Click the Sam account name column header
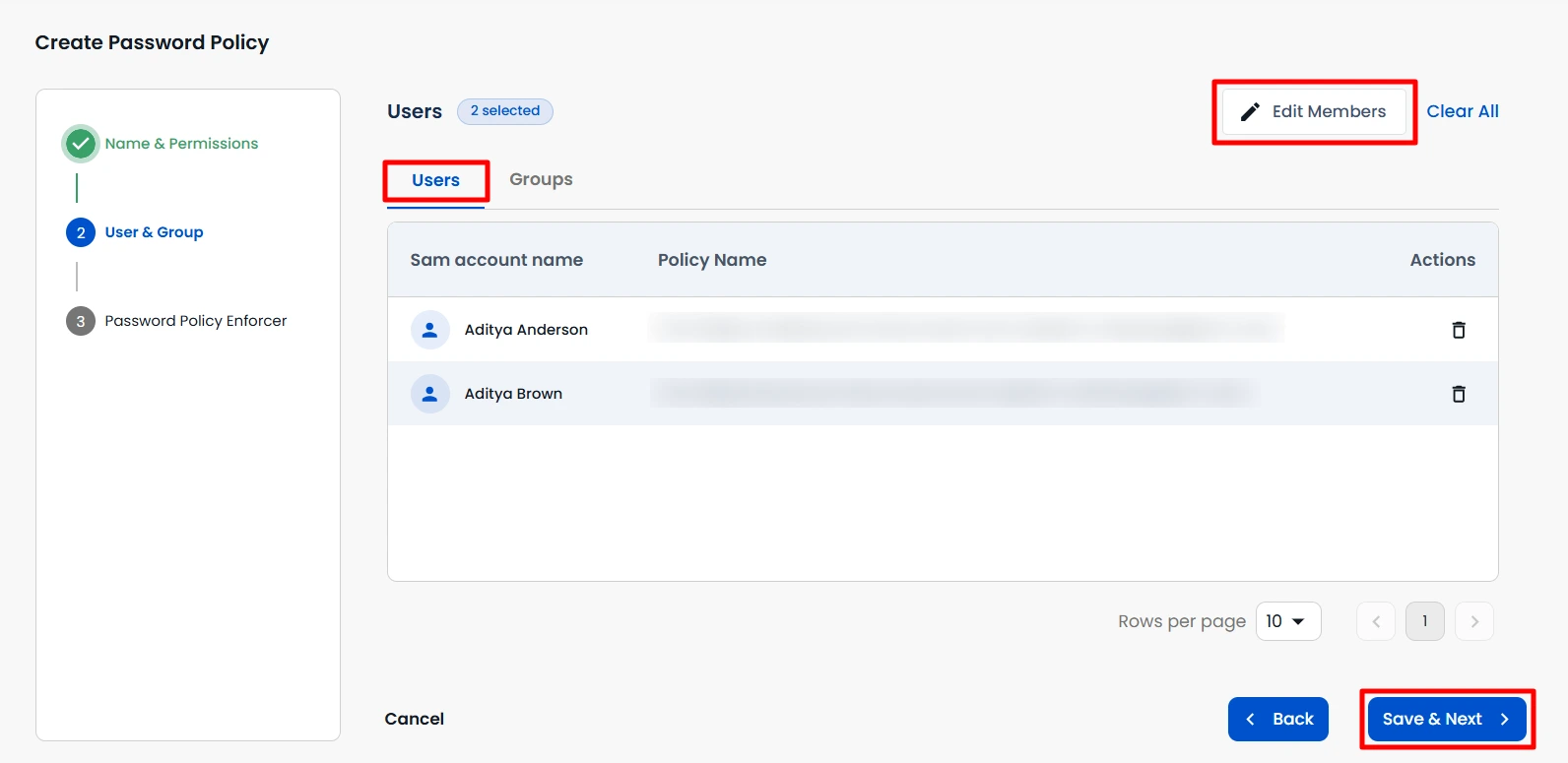Viewport: 1568px width, 763px height. [496, 260]
